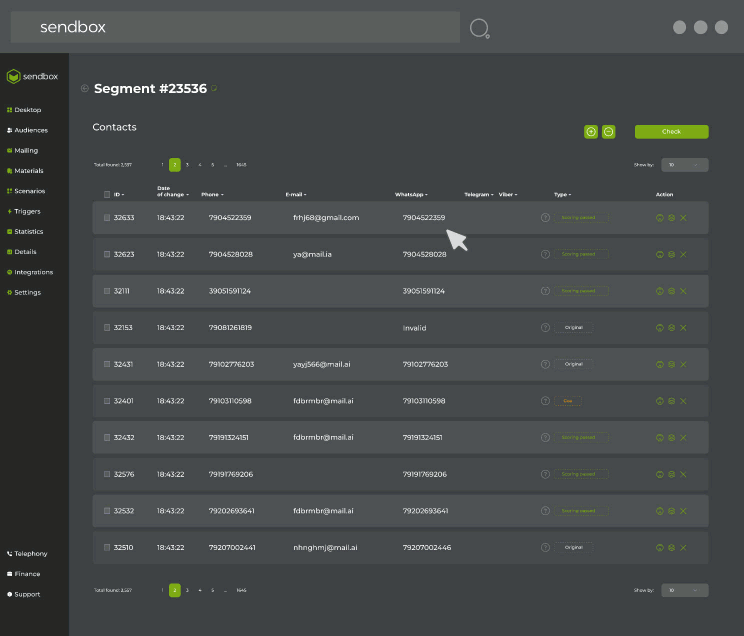This screenshot has height=636, width=744.
Task: Click the X action icon for contact 32510
Action: (683, 548)
